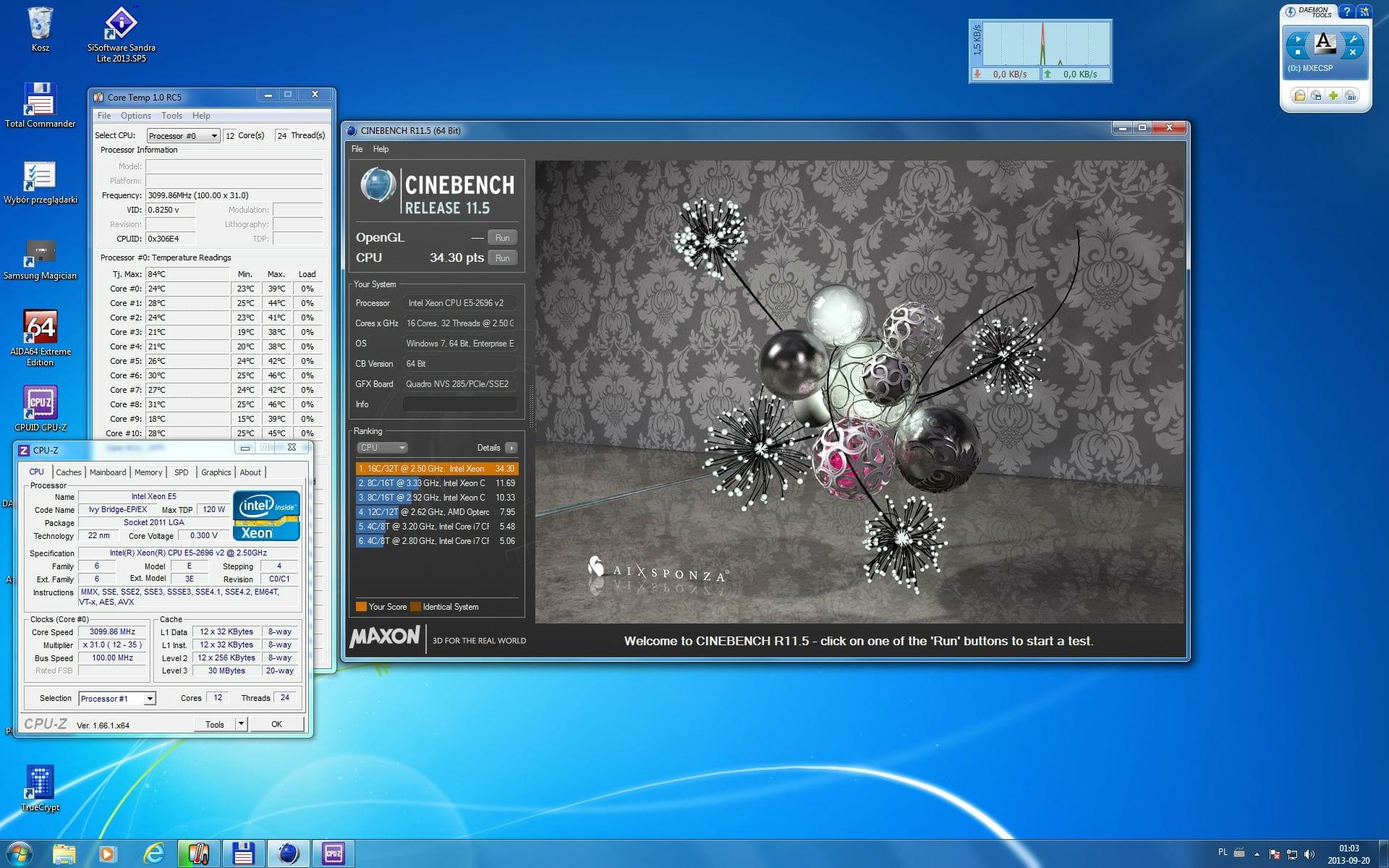Open CINEBENCH File menu
The image size is (1389, 868).
coord(357,149)
